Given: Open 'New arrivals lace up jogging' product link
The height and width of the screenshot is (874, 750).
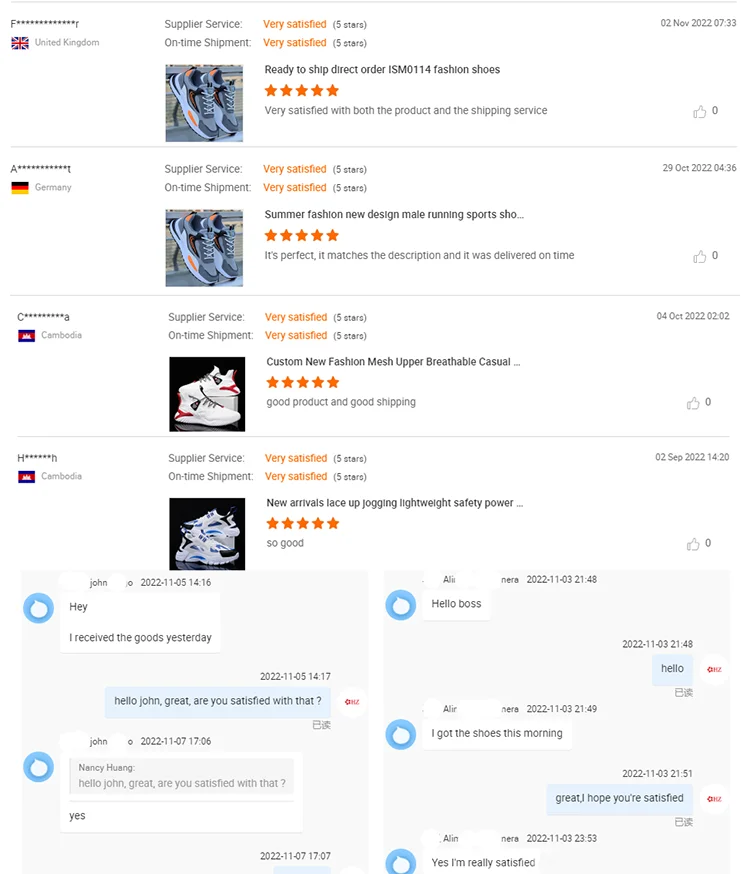Looking at the screenshot, I should pos(395,503).
